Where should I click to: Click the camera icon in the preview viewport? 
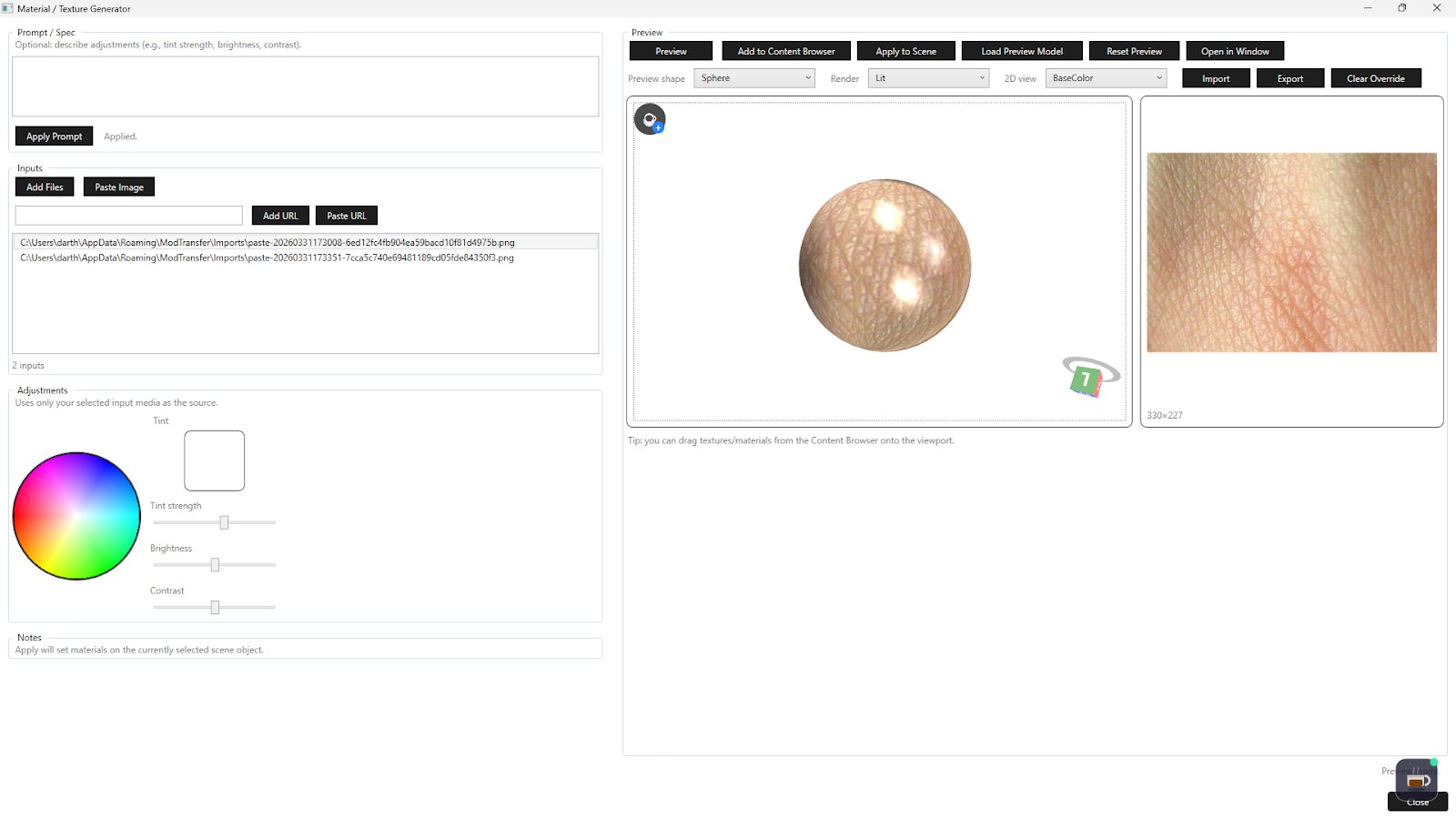(x=650, y=119)
